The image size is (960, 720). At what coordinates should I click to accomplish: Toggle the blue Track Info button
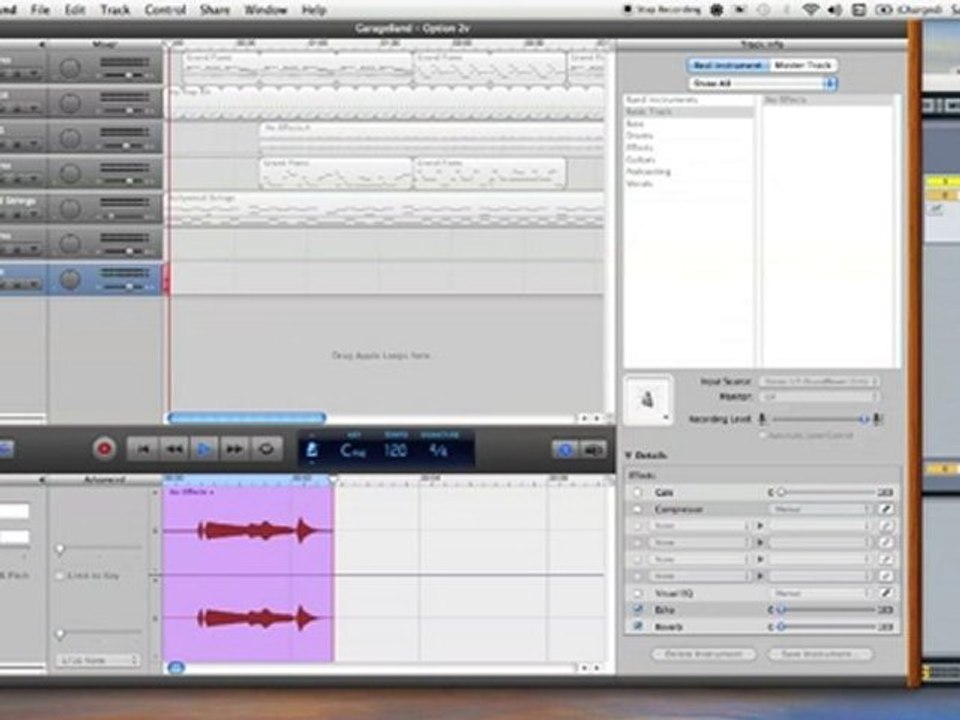click(x=565, y=450)
